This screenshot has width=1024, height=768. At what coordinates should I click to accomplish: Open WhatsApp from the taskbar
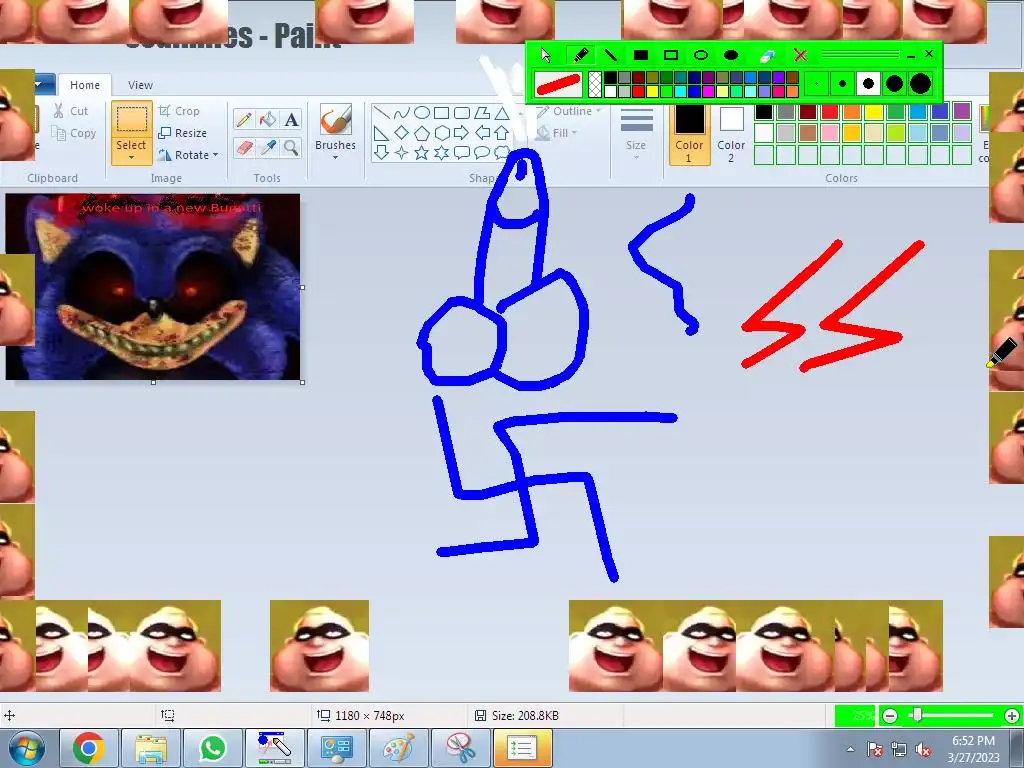pyautogui.click(x=213, y=748)
